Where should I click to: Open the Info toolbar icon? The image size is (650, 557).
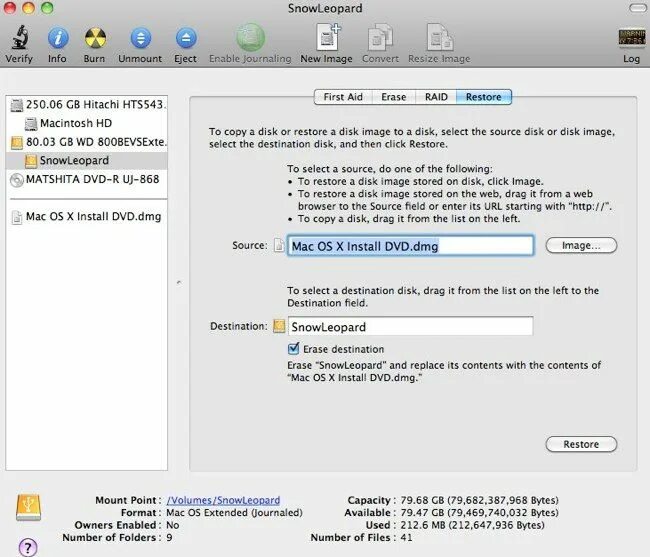coord(58,38)
